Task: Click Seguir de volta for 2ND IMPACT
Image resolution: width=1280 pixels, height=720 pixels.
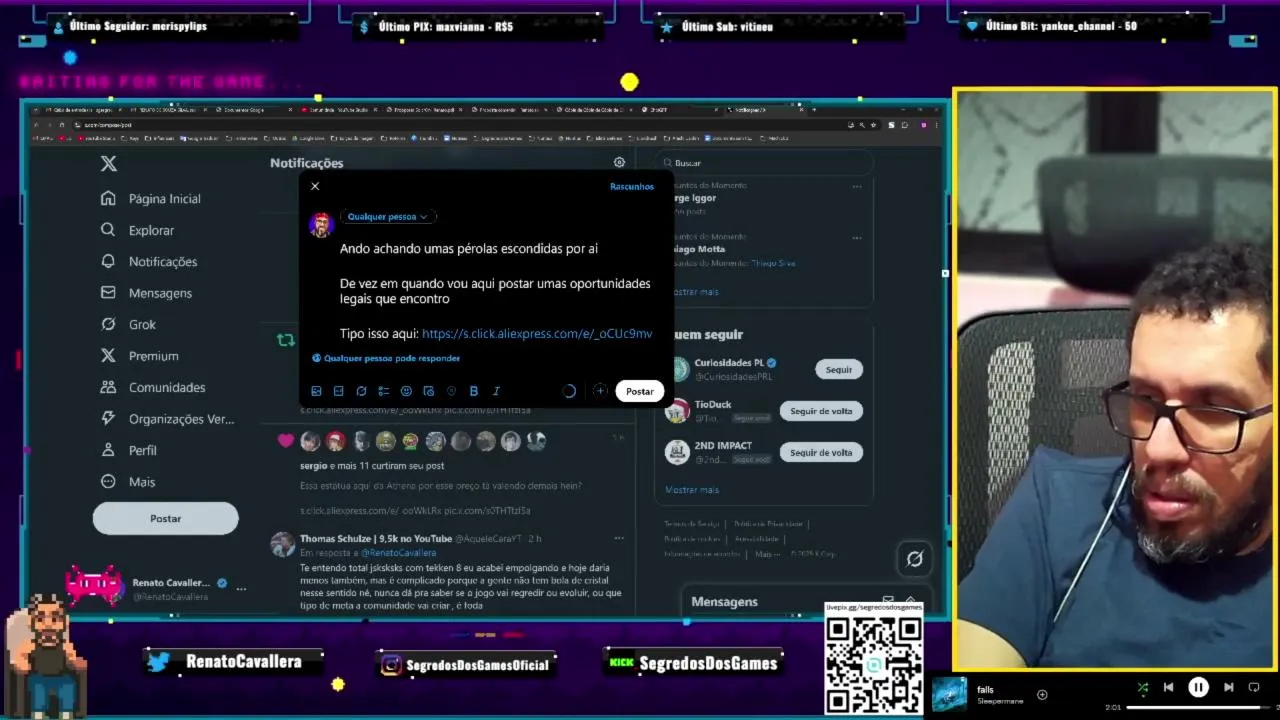Action: click(821, 453)
